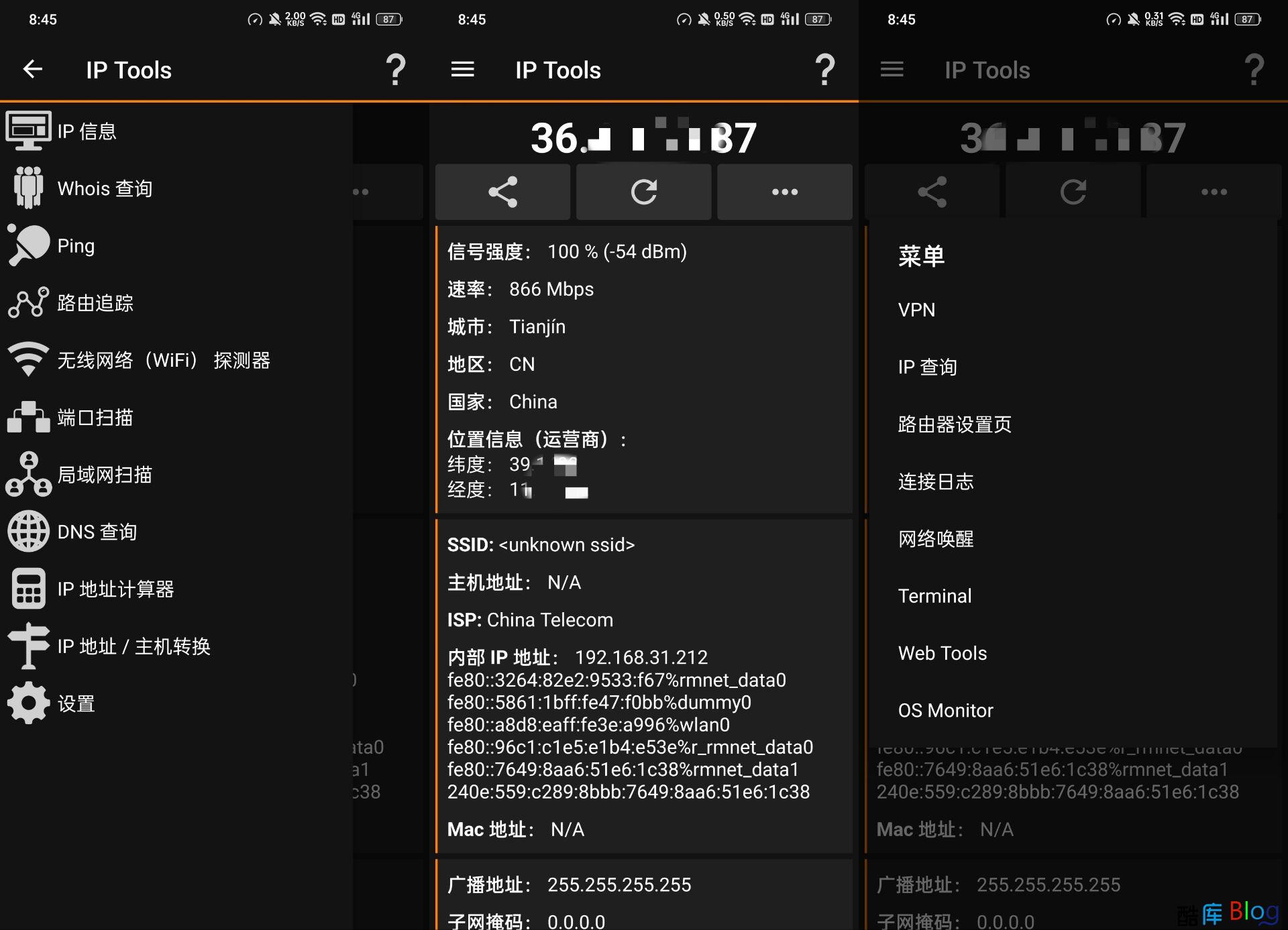Select OS Monitor in the menu
Image resolution: width=1288 pixels, height=930 pixels.
pos(945,710)
